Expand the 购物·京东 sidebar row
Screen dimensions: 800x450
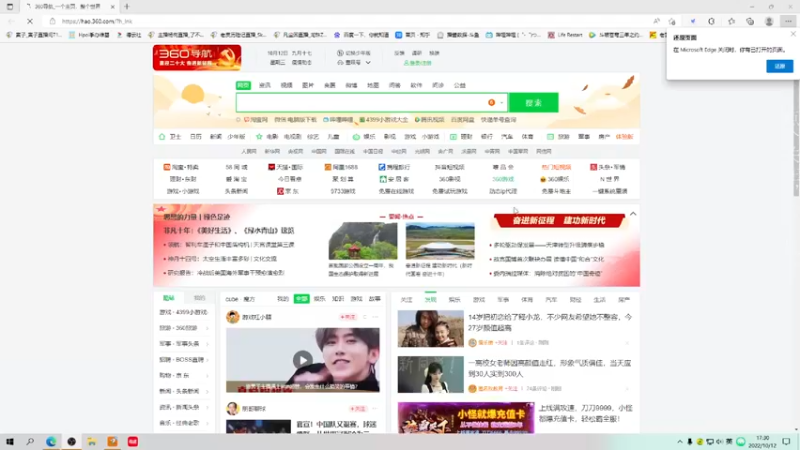(x=207, y=376)
